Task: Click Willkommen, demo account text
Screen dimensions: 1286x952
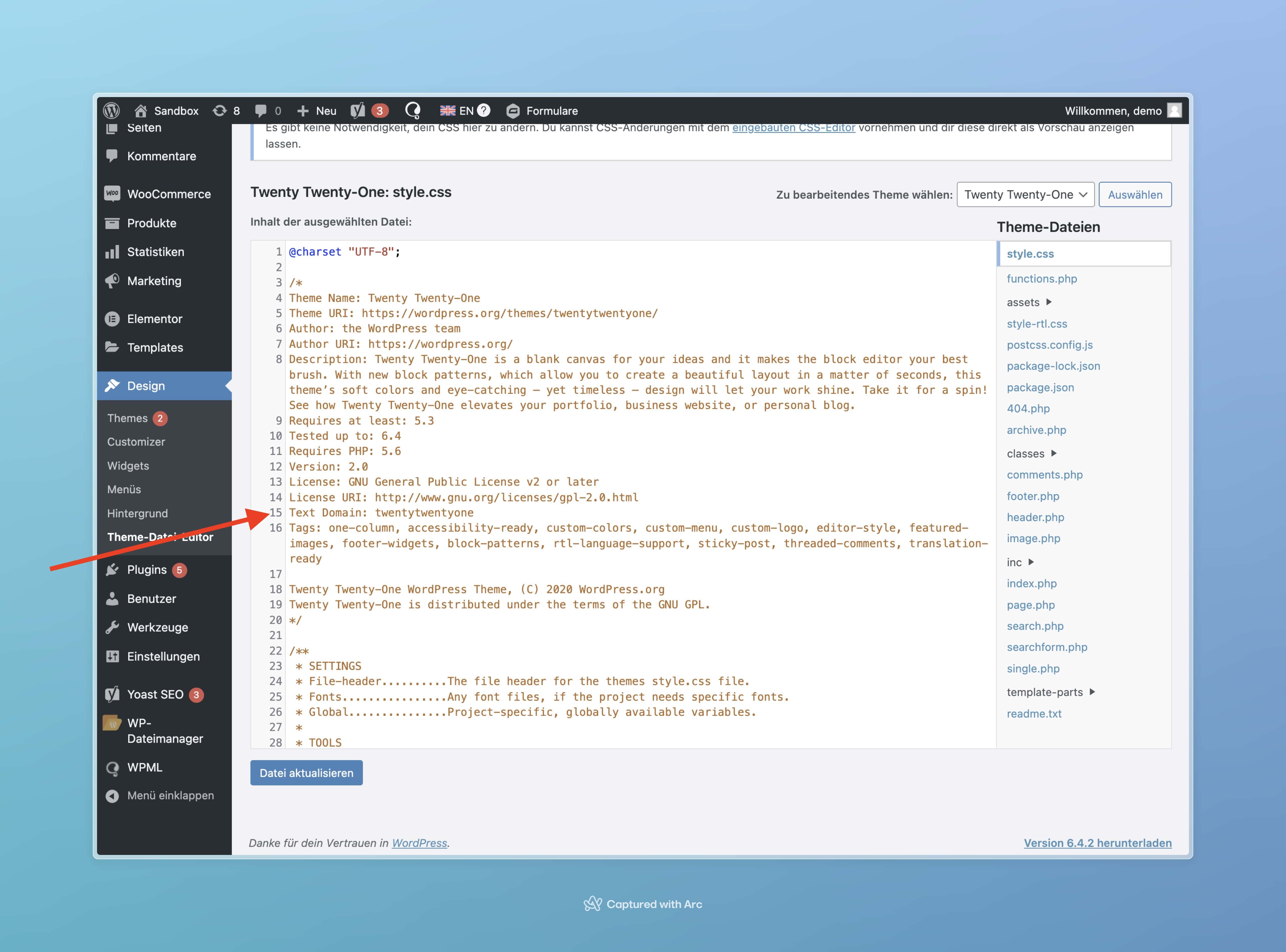Action: click(1113, 111)
